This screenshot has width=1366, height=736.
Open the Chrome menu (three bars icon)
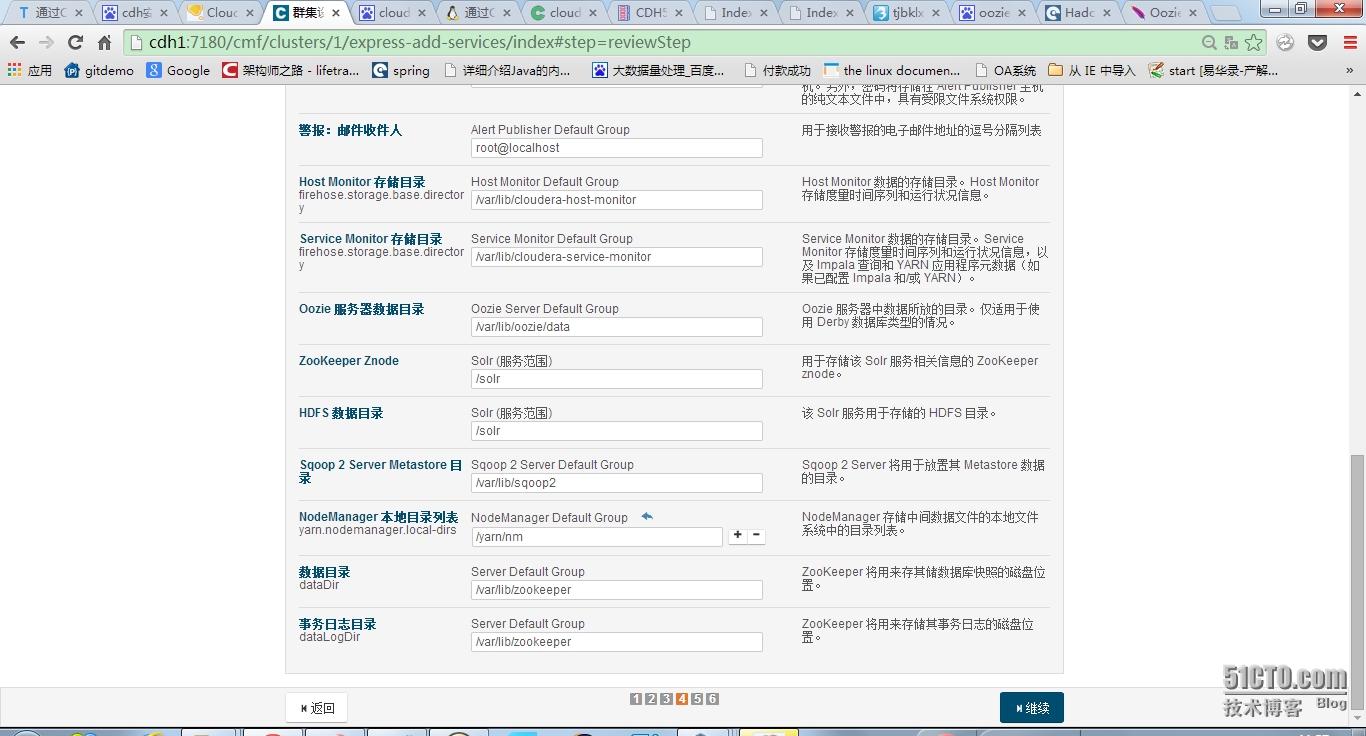coord(1349,43)
